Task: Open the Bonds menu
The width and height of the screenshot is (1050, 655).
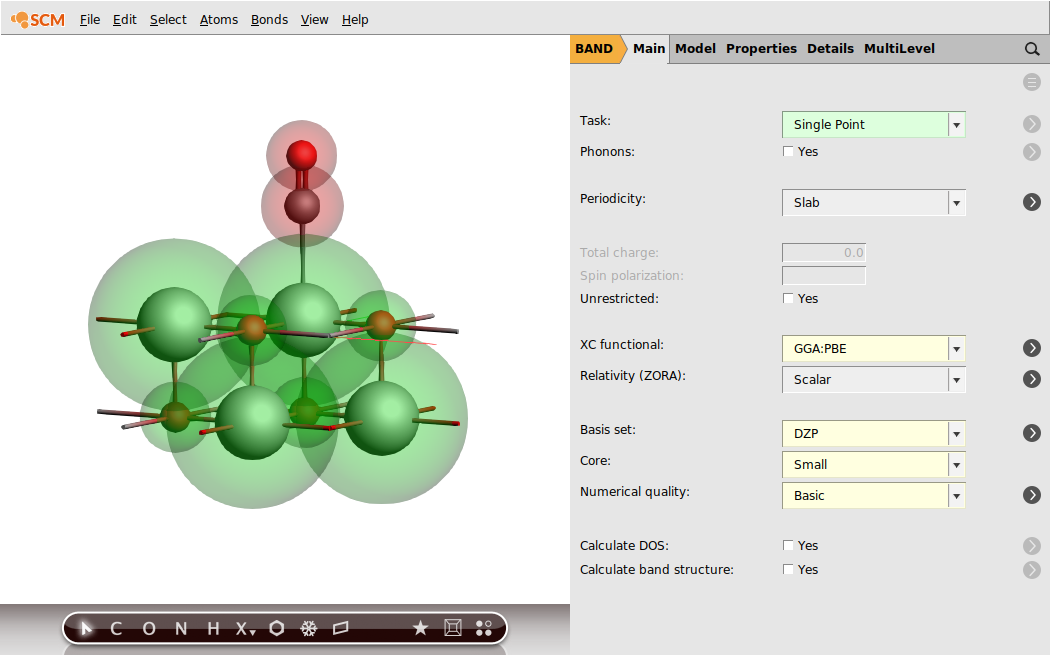Action: click(269, 19)
